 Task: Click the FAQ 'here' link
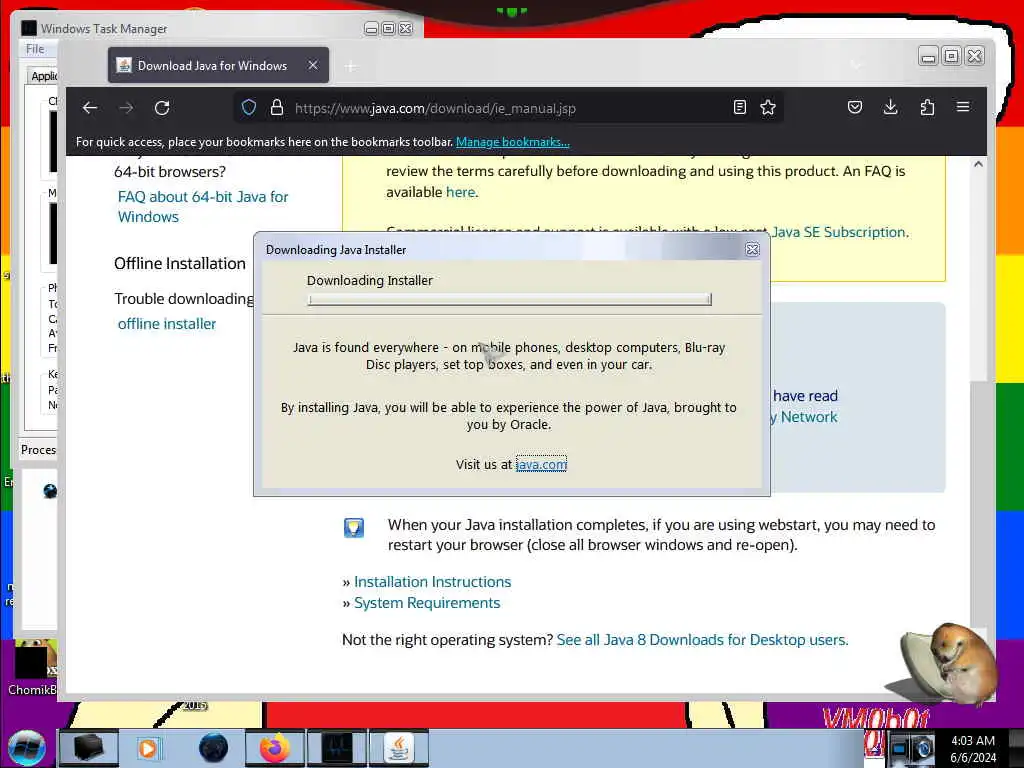coord(460,192)
